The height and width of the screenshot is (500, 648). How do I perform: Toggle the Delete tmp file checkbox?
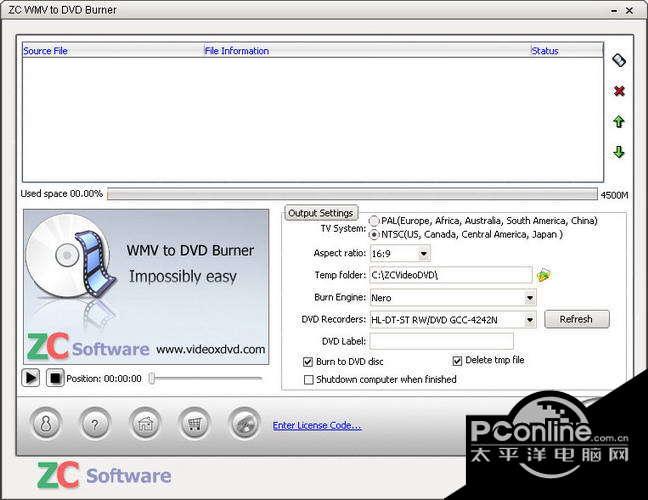[x=457, y=361]
